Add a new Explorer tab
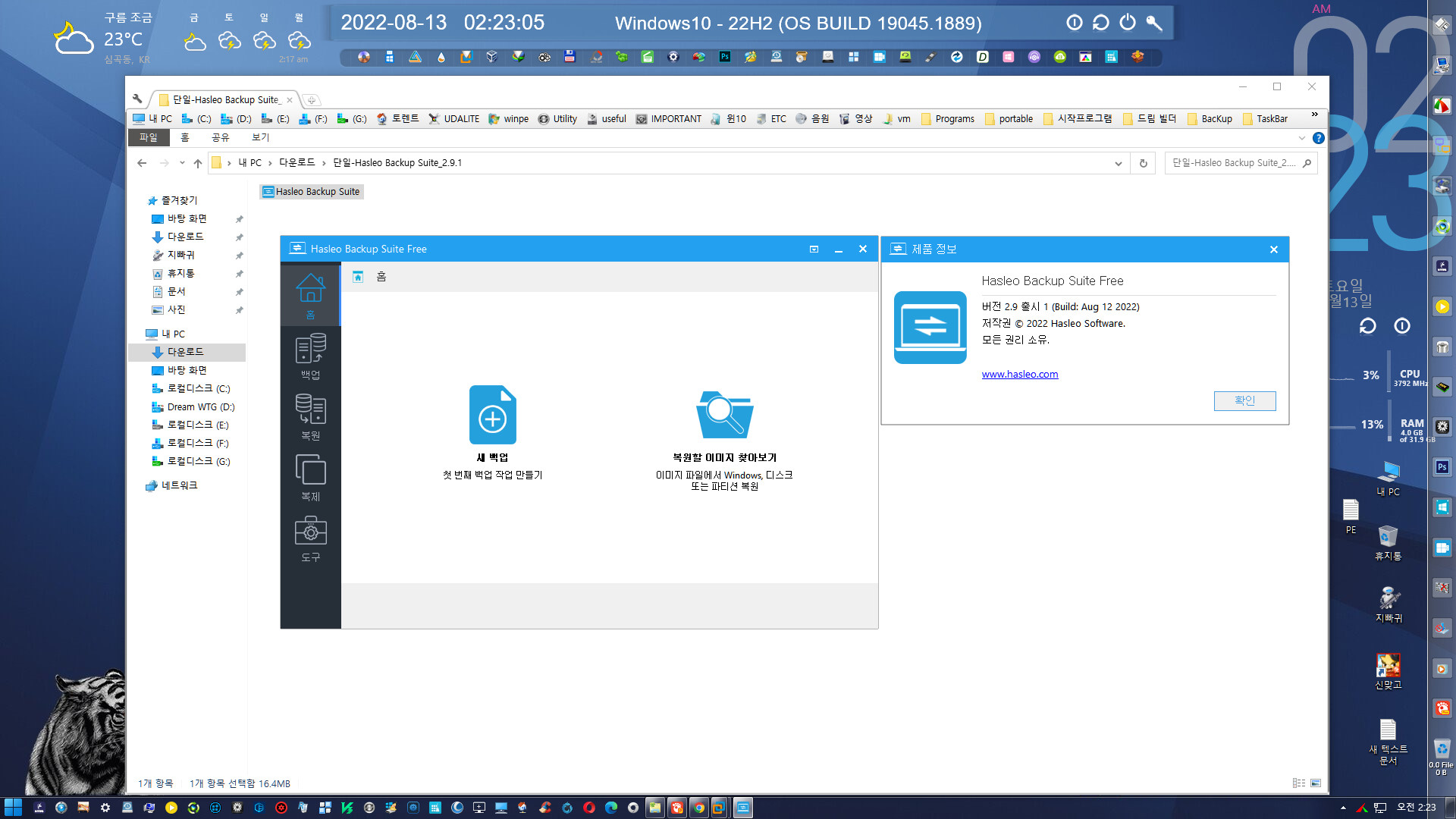Viewport: 1456px width, 819px height. tap(311, 100)
